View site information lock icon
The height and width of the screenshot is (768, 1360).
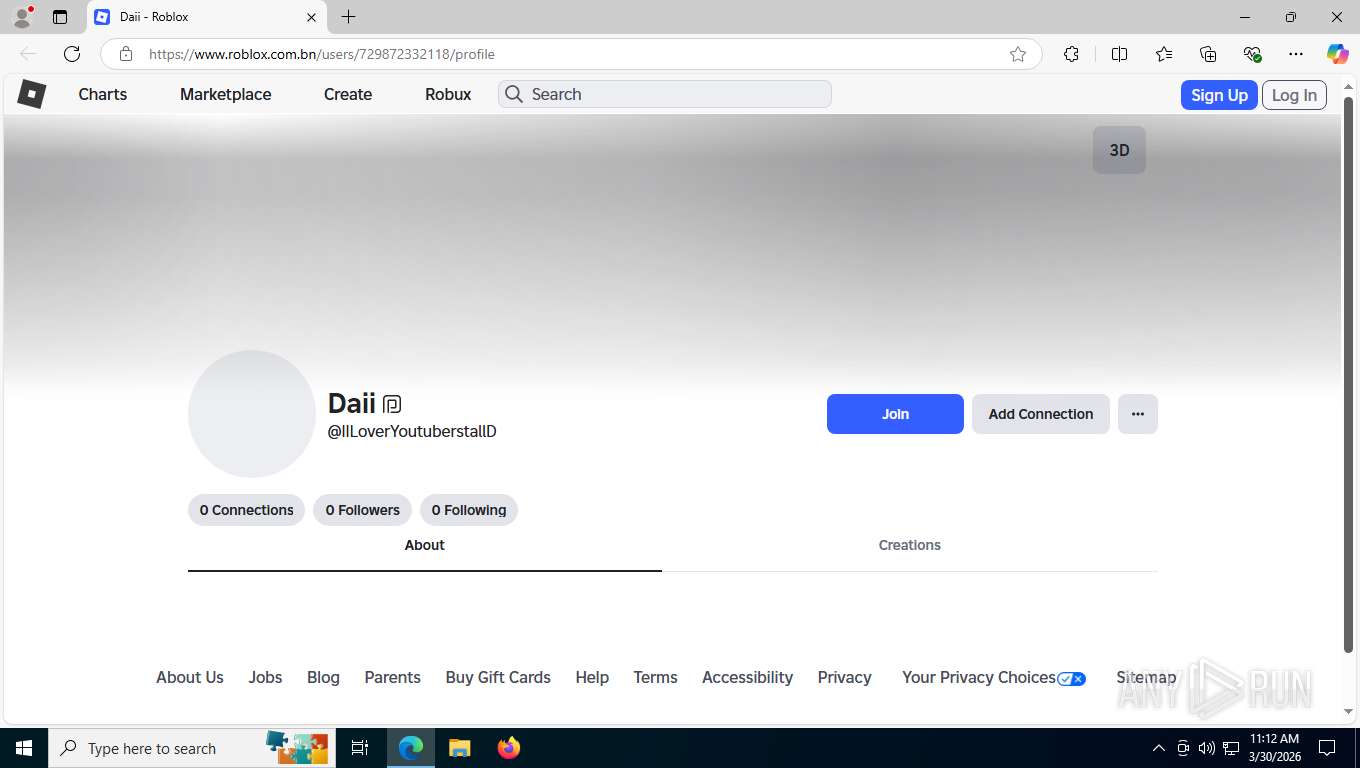126,54
